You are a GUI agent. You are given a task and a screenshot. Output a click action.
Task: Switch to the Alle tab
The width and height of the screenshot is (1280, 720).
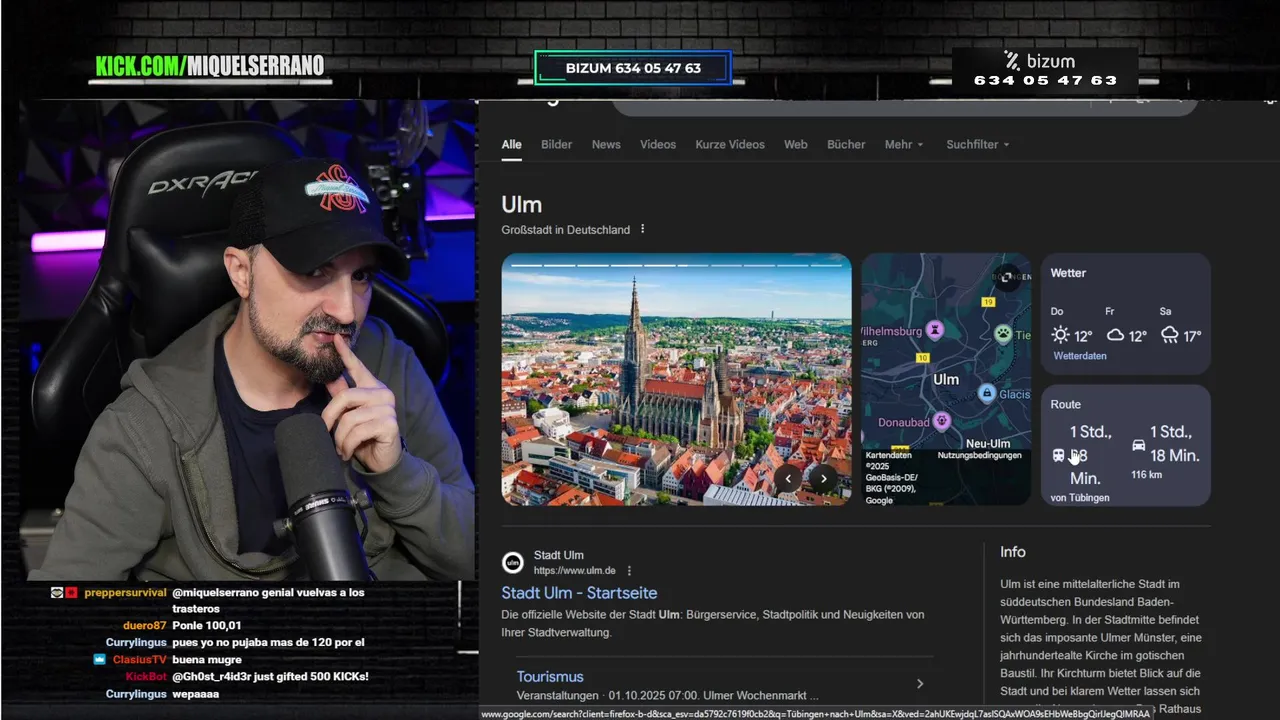[512, 144]
